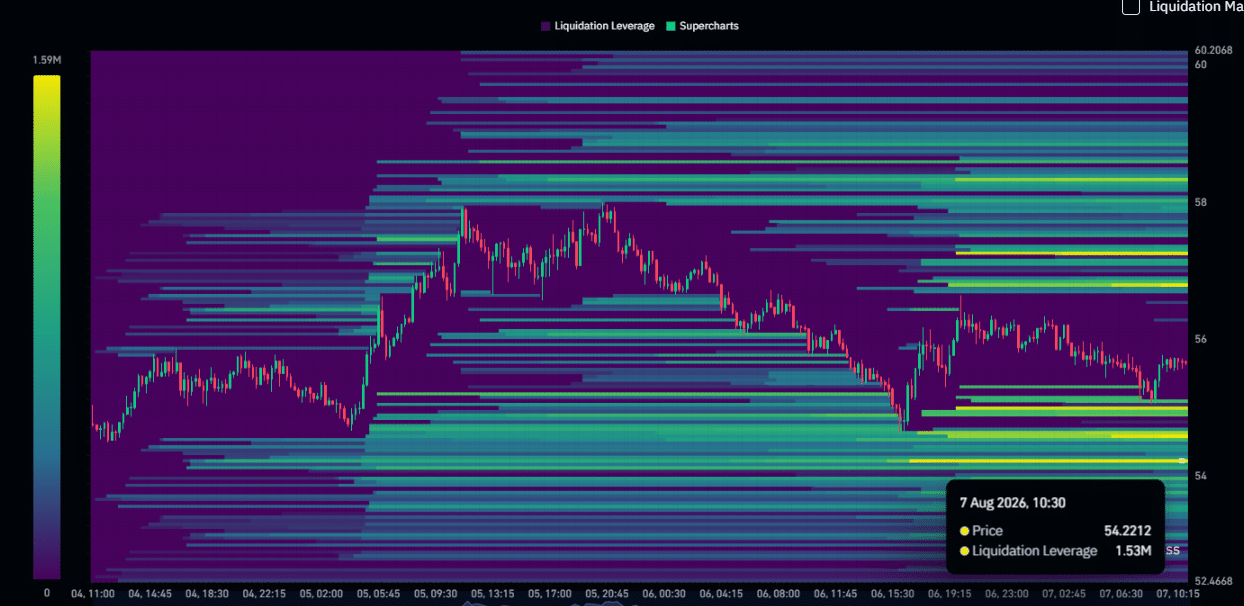Click the yellow top of the color scale bar
This screenshot has height=606, width=1244.
pos(46,82)
